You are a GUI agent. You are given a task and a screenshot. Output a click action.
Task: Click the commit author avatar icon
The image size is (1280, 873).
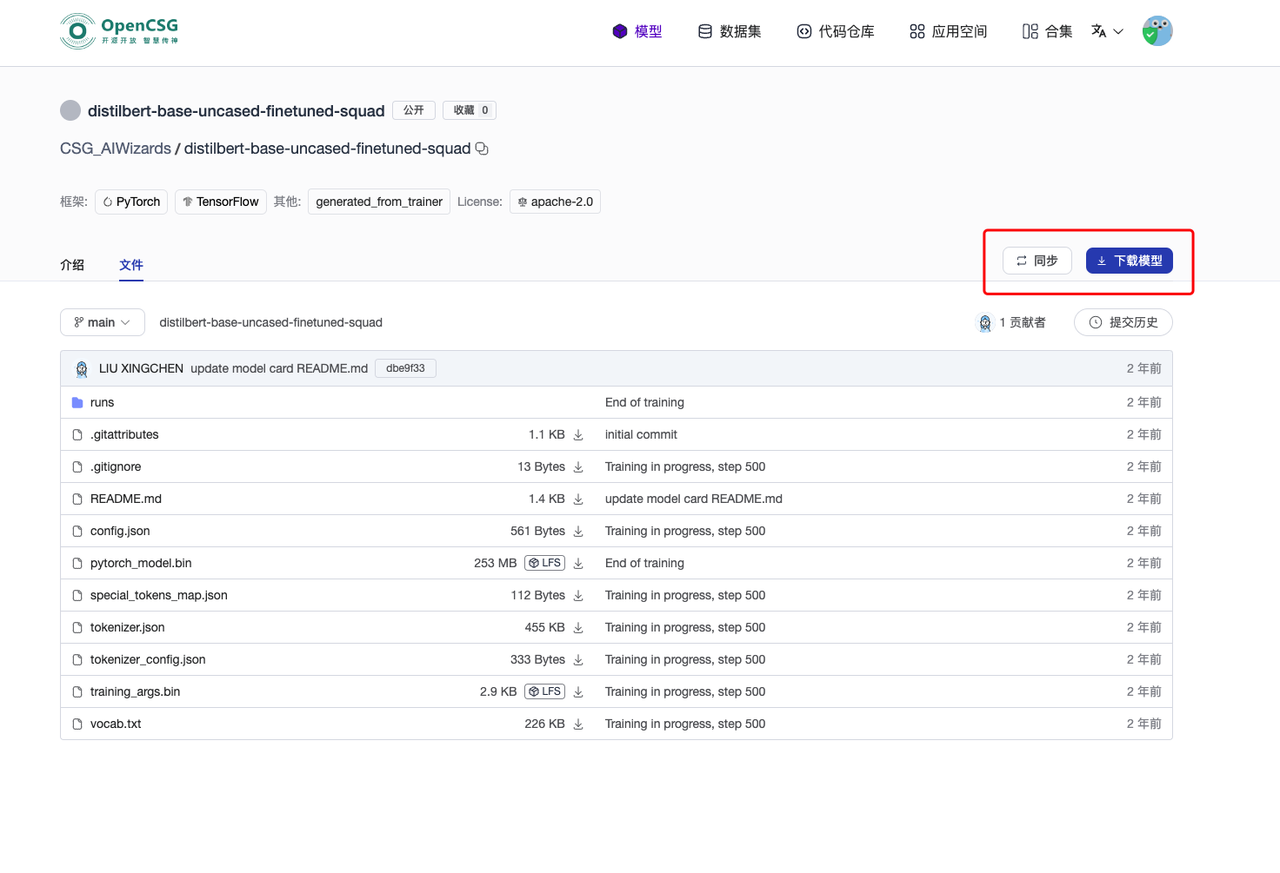pos(82,369)
